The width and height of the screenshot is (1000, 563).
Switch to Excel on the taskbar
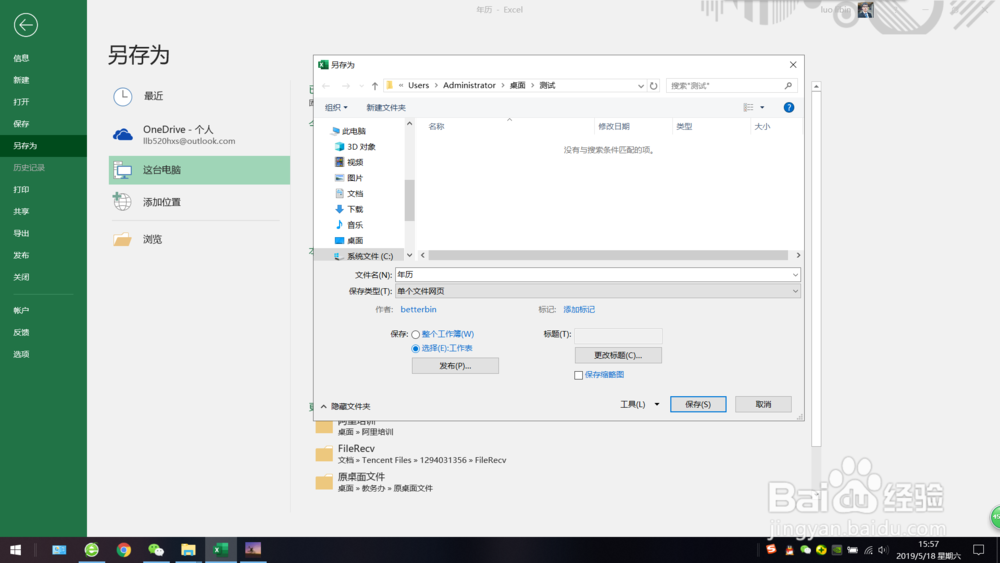point(221,550)
